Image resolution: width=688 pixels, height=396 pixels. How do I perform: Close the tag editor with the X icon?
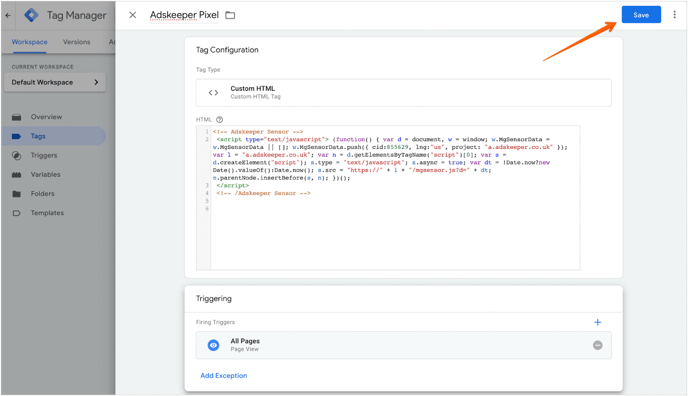point(133,15)
